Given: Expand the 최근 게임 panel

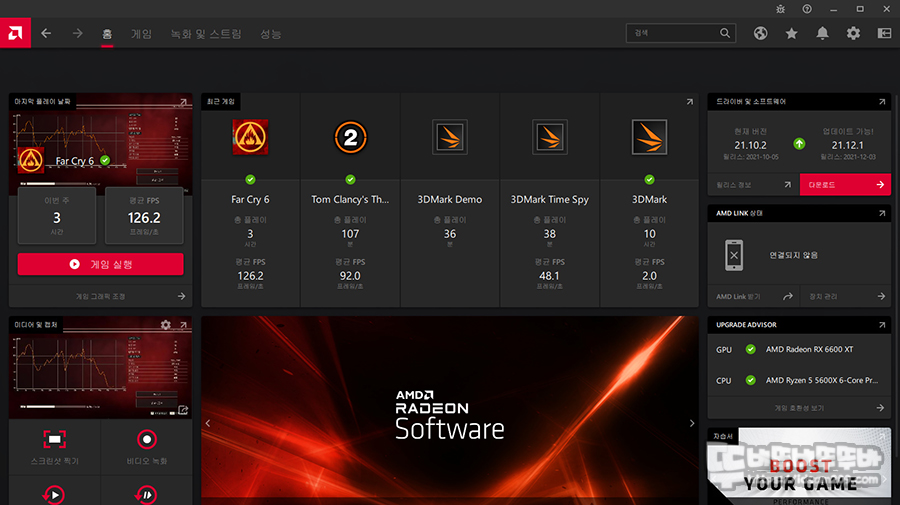Looking at the screenshot, I should 690,102.
